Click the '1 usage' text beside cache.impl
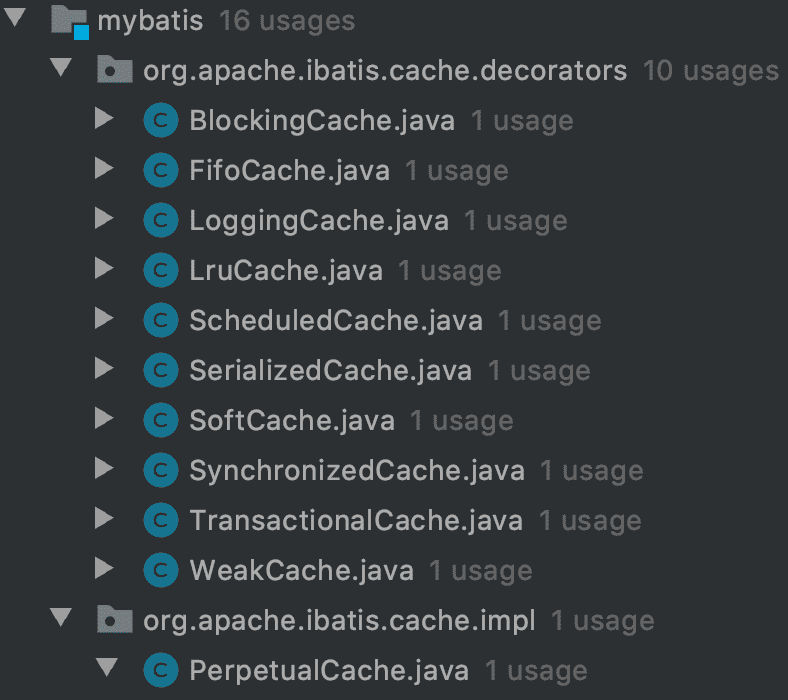This screenshot has width=788, height=700. pos(603,621)
